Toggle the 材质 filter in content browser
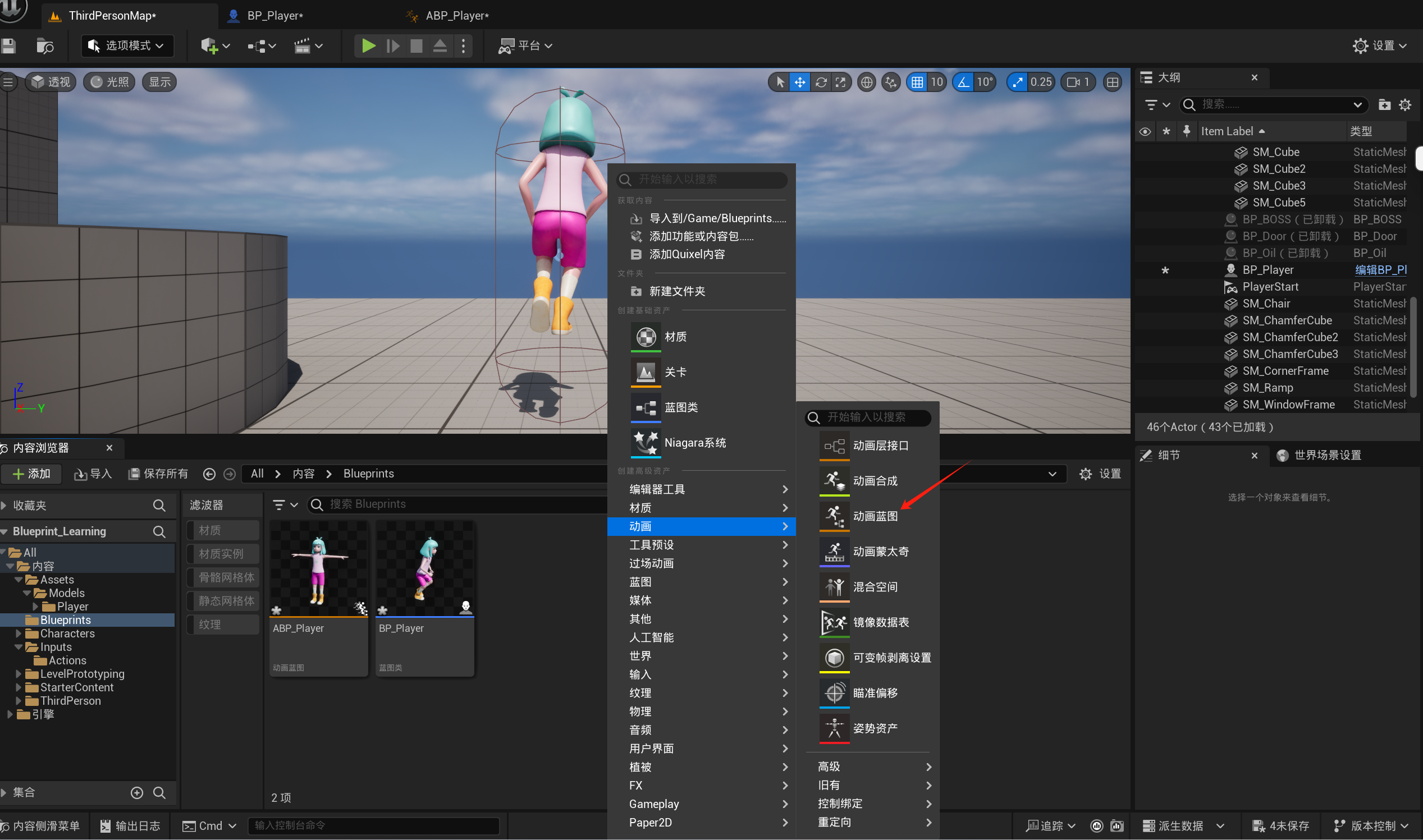 pos(223,530)
